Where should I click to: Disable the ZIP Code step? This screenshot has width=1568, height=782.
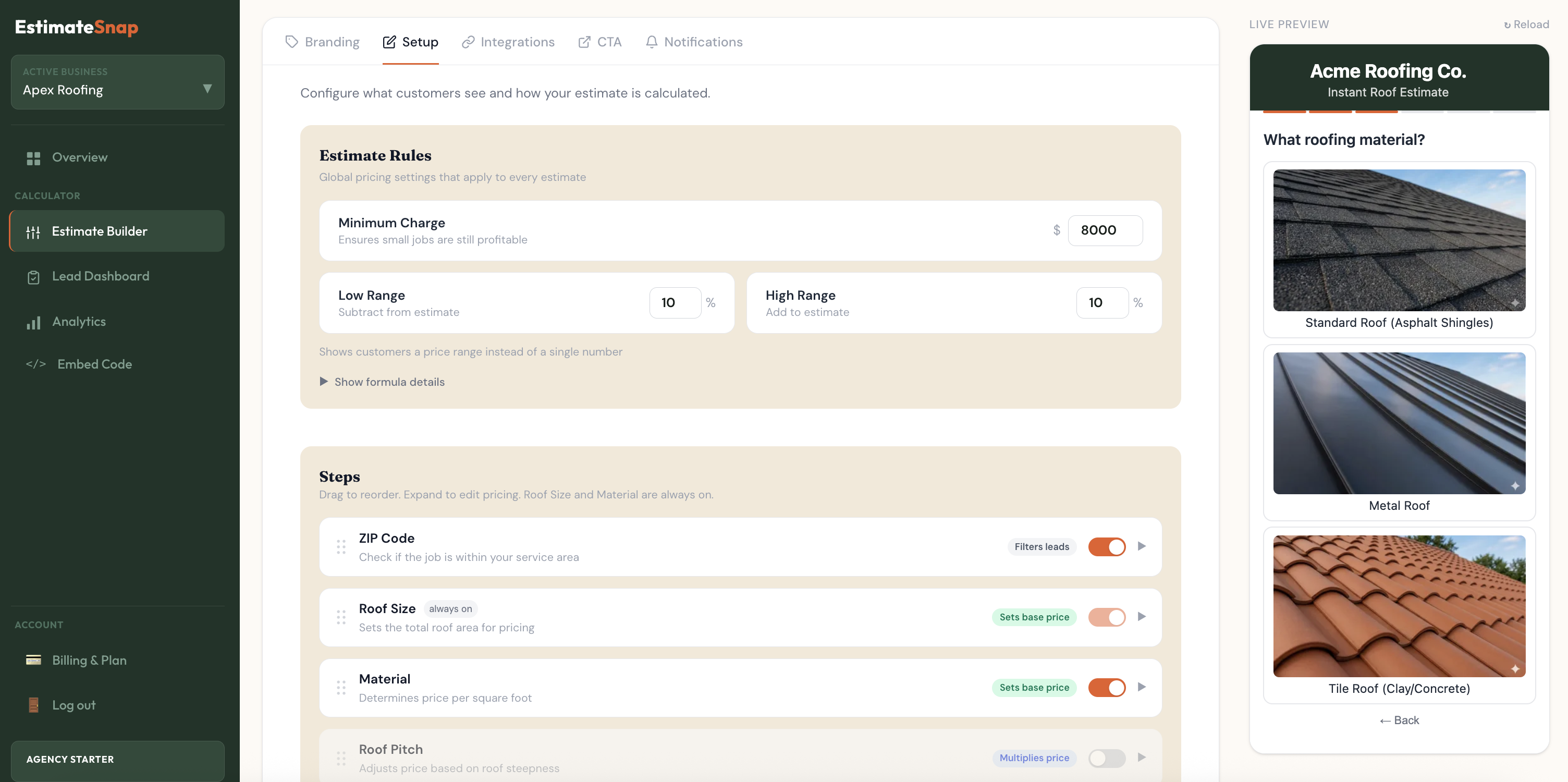click(x=1107, y=546)
